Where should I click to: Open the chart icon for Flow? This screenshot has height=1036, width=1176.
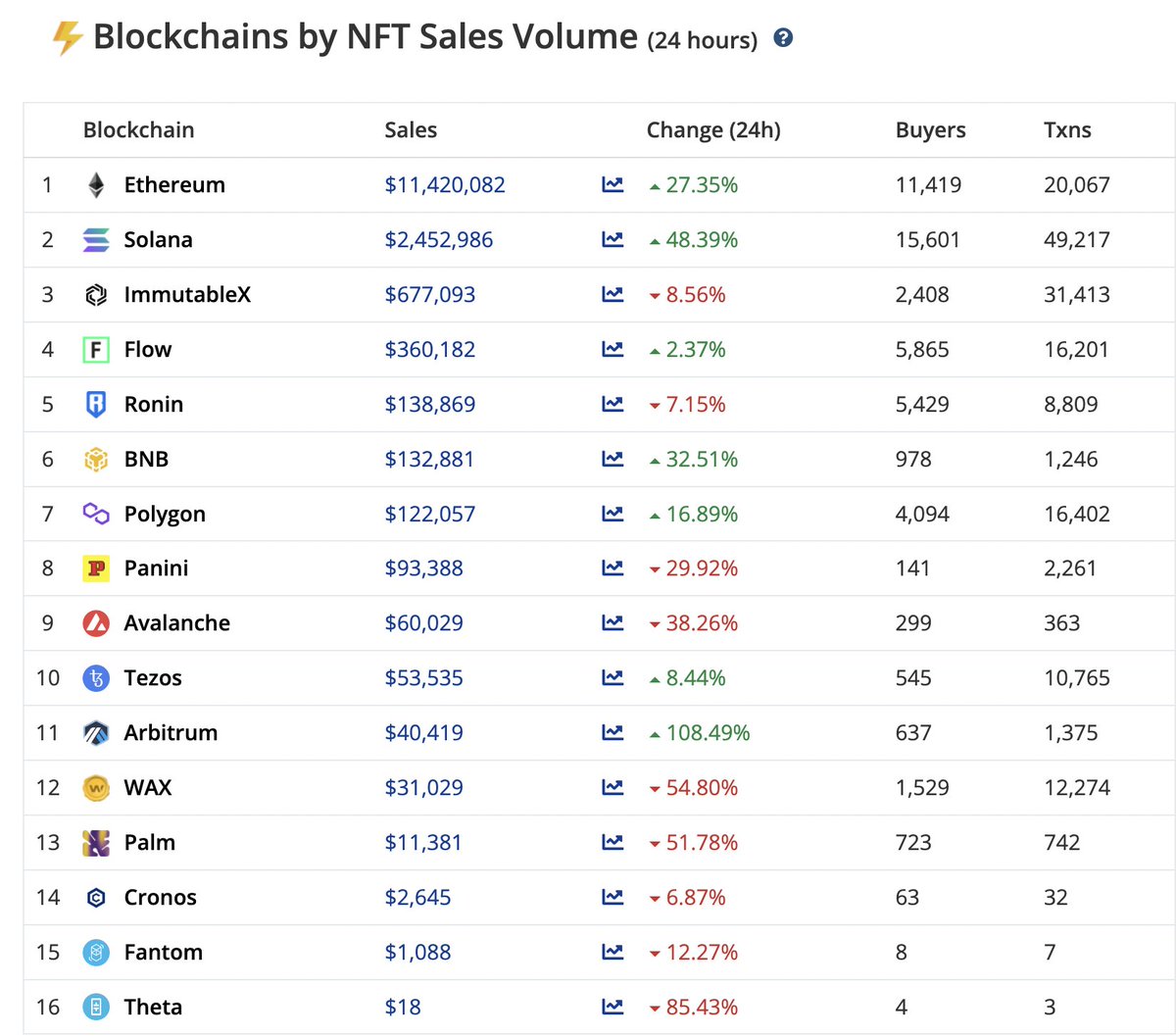[612, 349]
